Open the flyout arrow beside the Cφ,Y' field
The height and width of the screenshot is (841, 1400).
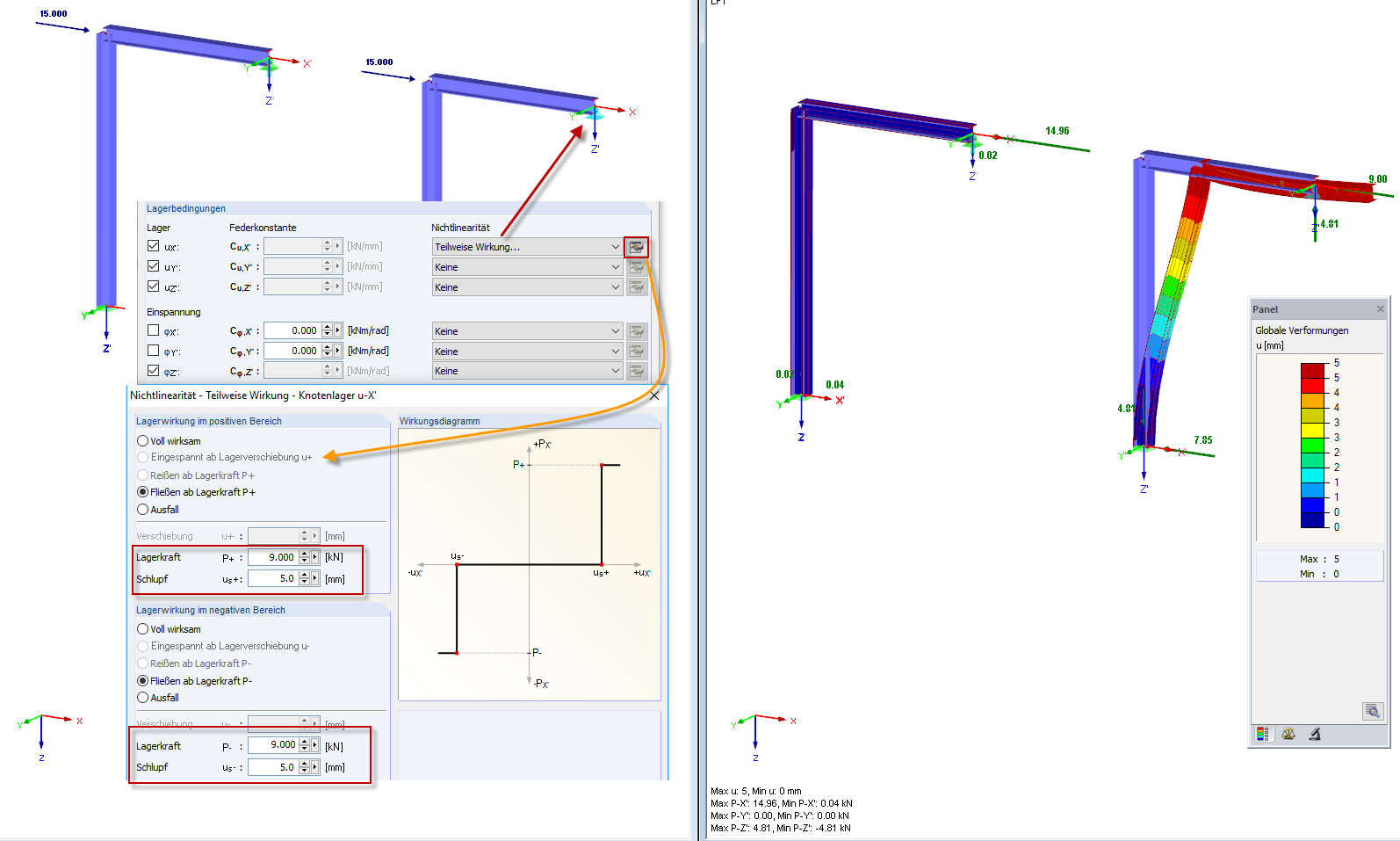point(338,351)
